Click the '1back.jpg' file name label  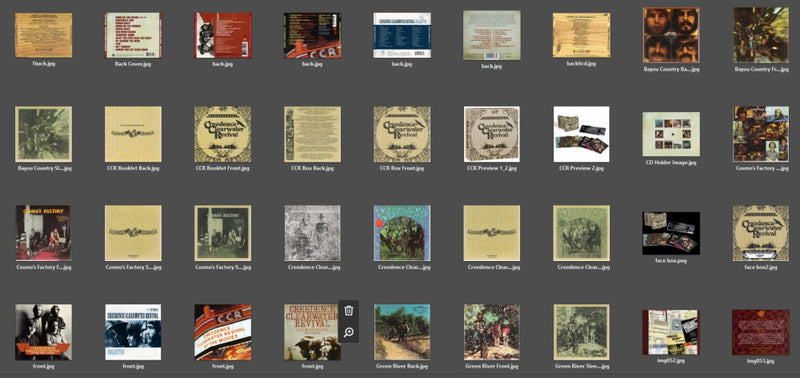tap(43, 64)
